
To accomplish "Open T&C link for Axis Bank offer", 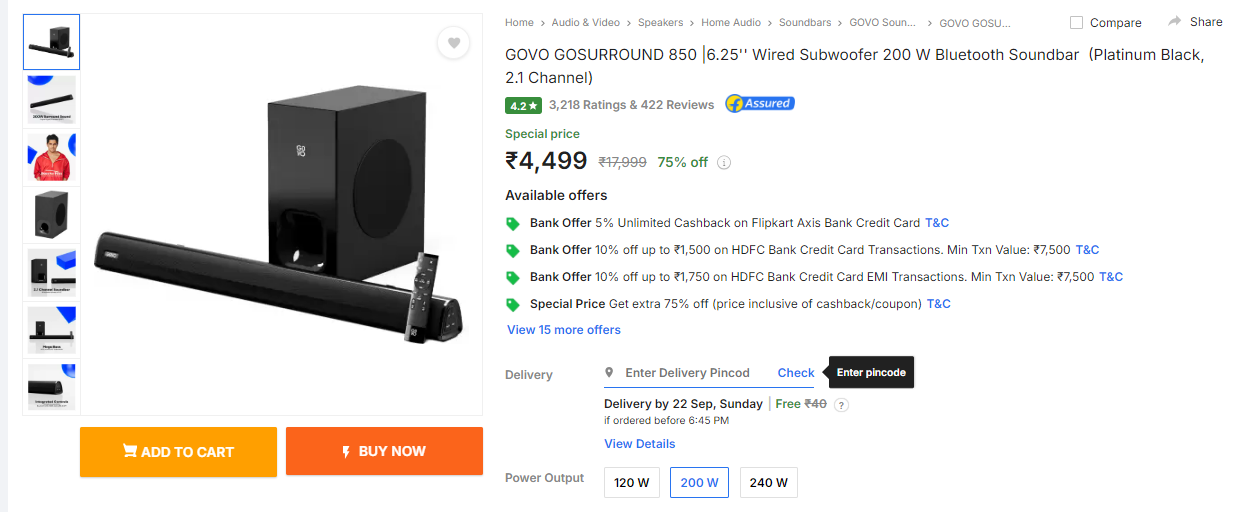I will tap(937, 223).
